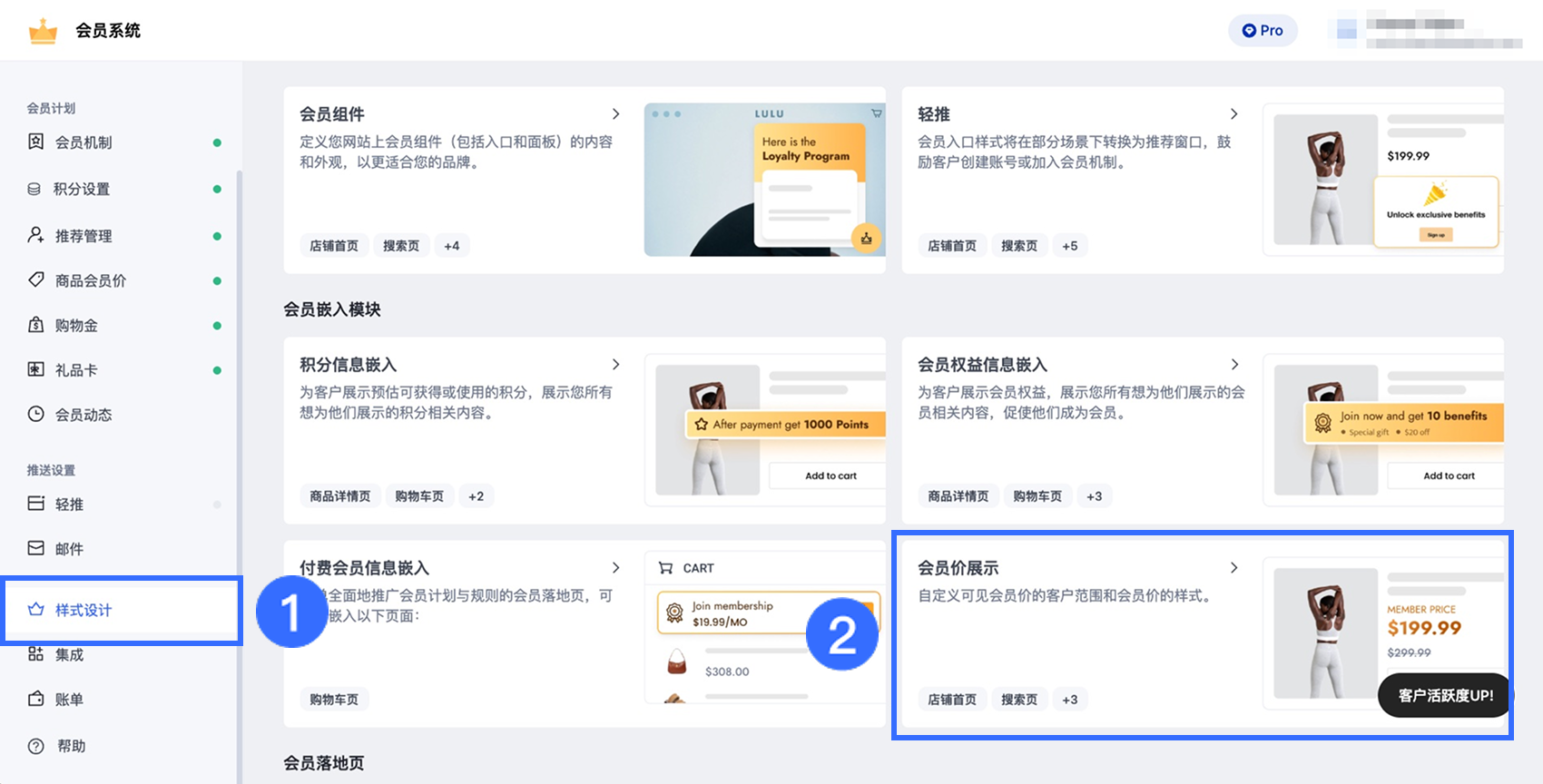
Task: Expand the 会员价展示 card chevron
Action: [1233, 568]
